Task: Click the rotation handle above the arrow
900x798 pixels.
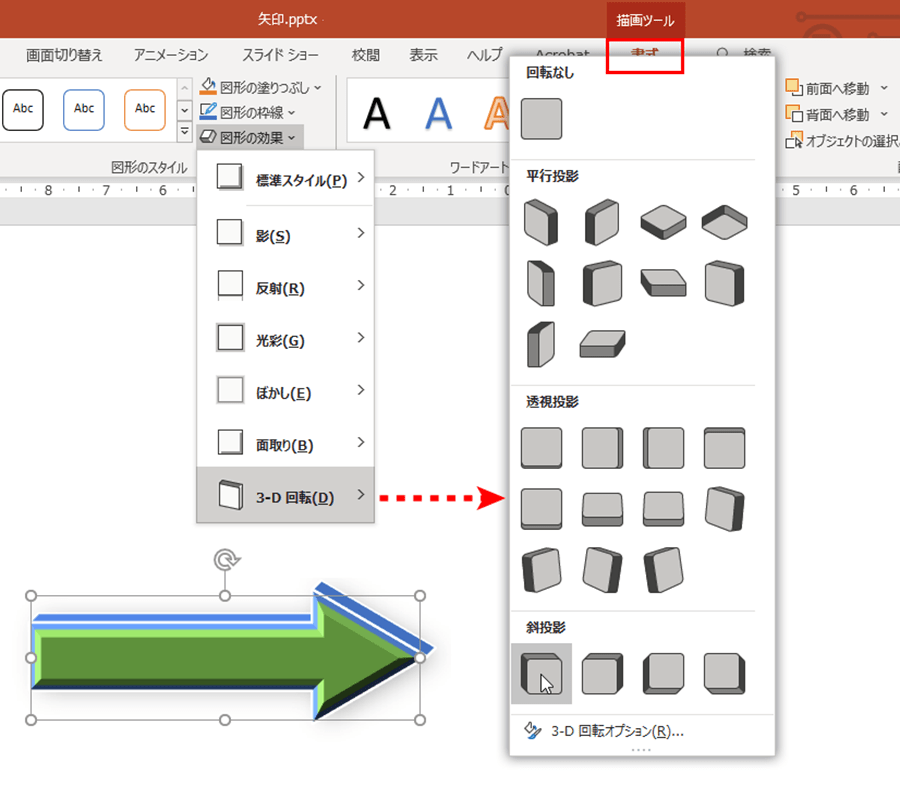Action: click(225, 560)
